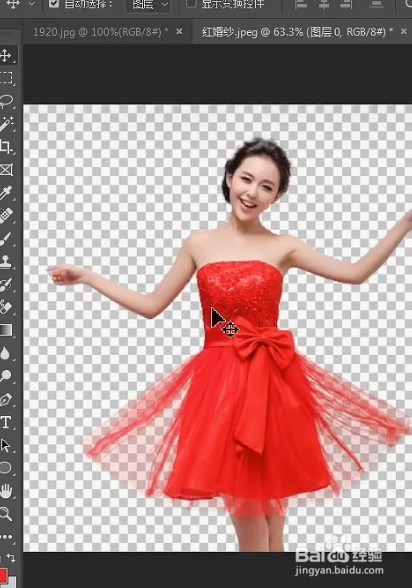Select the Hand tool

tap(6, 491)
